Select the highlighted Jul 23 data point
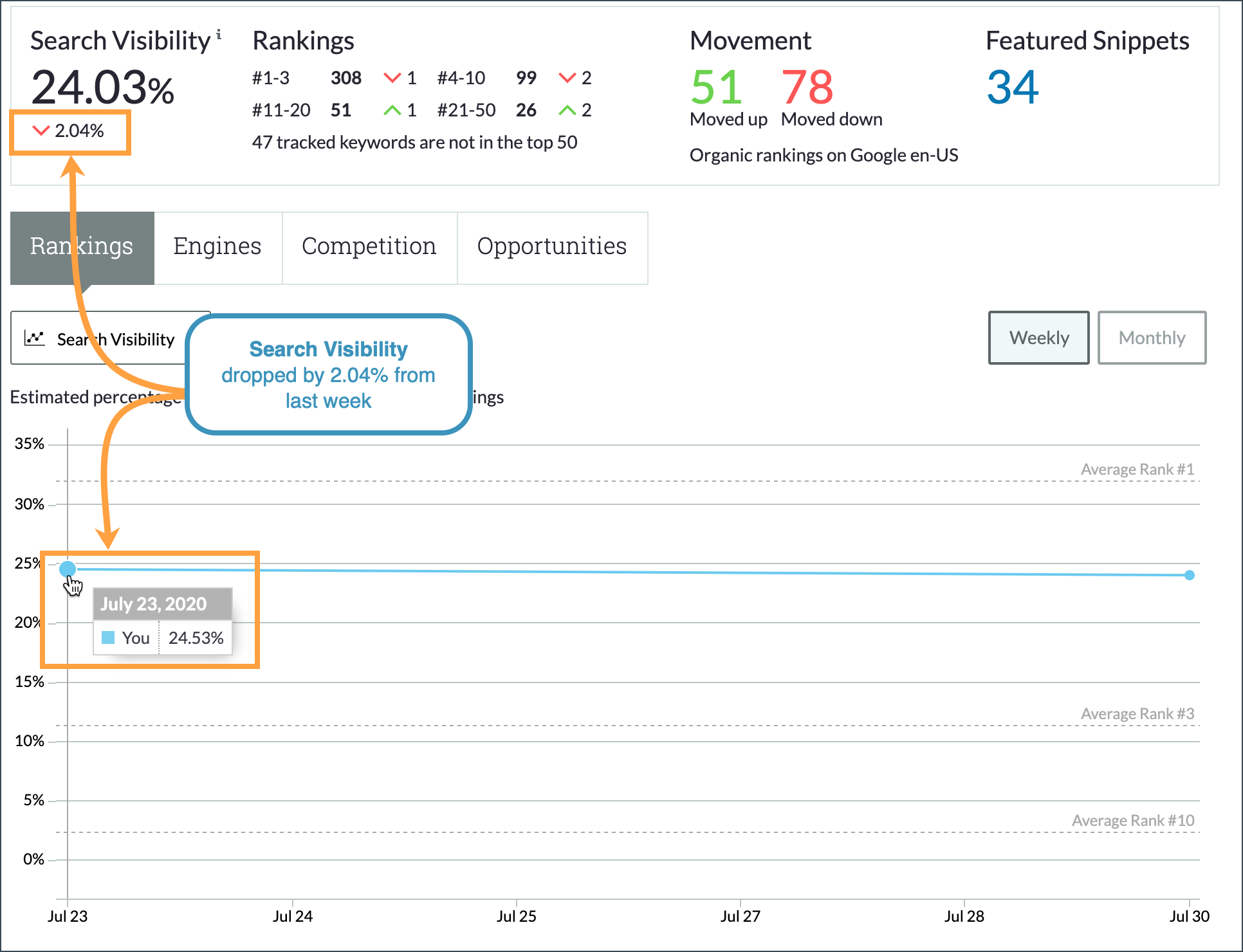Image resolution: width=1243 pixels, height=952 pixels. (67, 568)
